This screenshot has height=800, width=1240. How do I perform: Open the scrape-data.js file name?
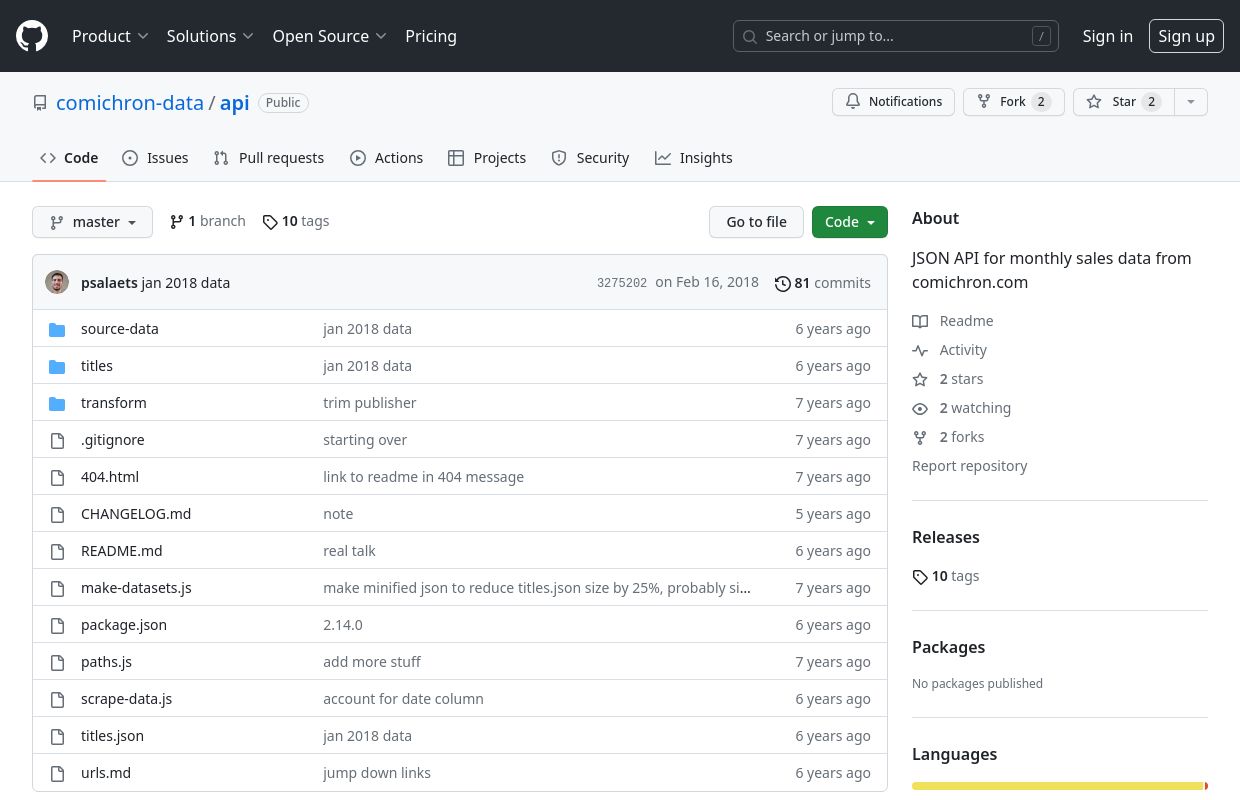(127, 699)
